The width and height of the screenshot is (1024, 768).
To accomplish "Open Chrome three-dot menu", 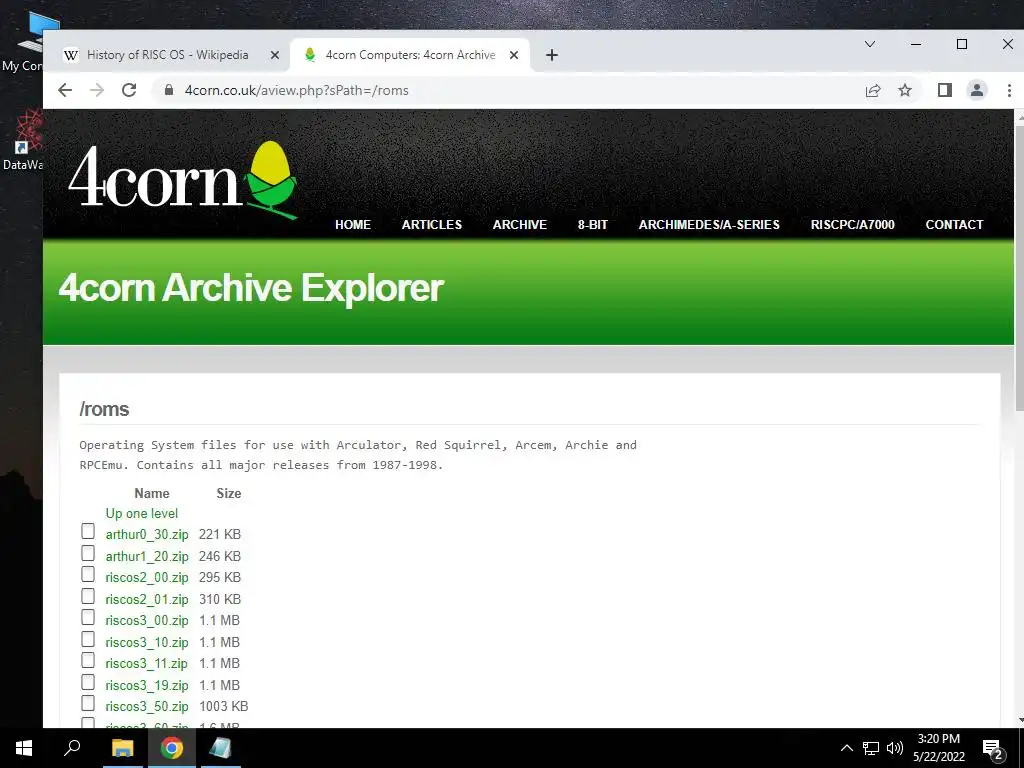I will [x=1009, y=90].
